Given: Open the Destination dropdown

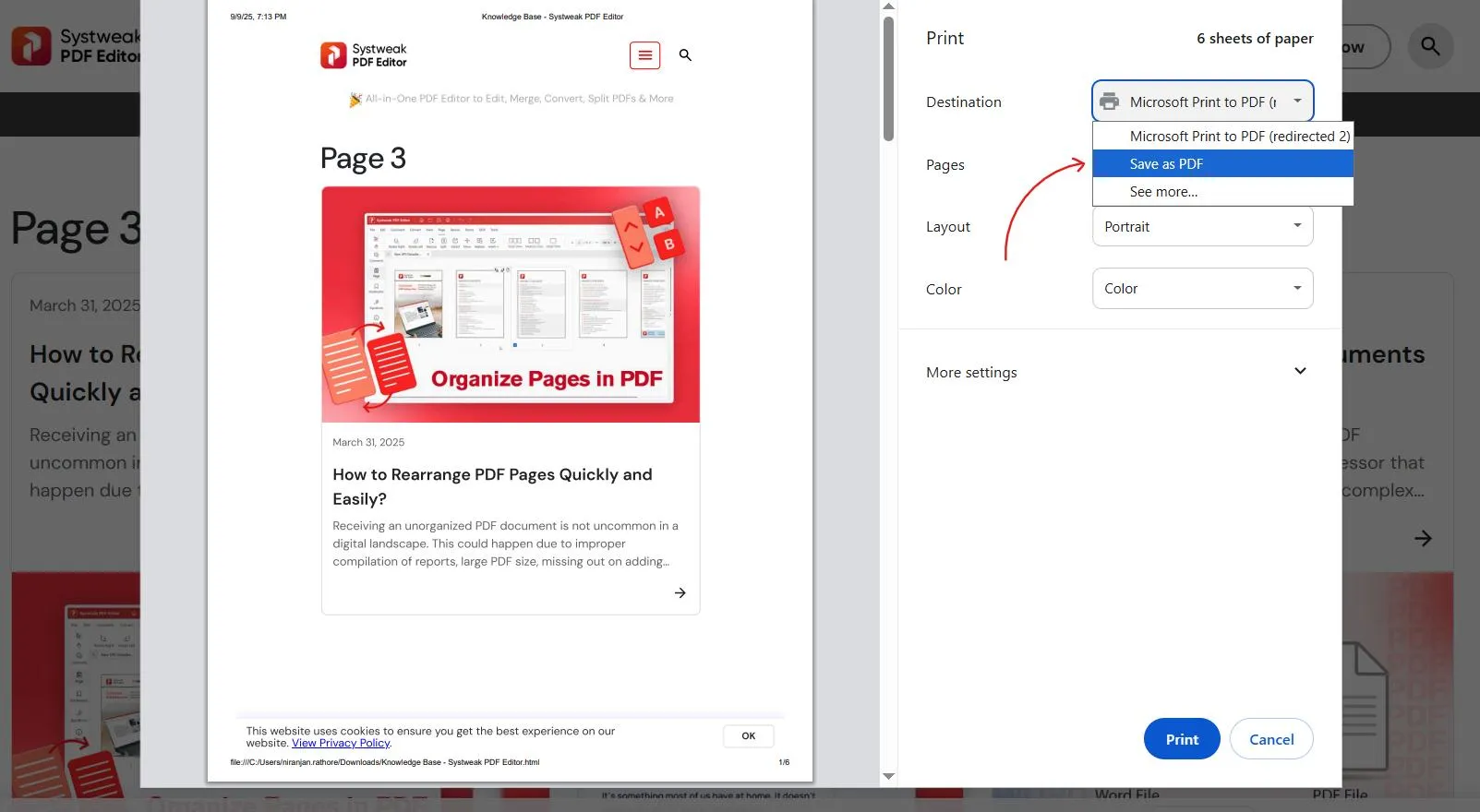Looking at the screenshot, I should click(1202, 101).
